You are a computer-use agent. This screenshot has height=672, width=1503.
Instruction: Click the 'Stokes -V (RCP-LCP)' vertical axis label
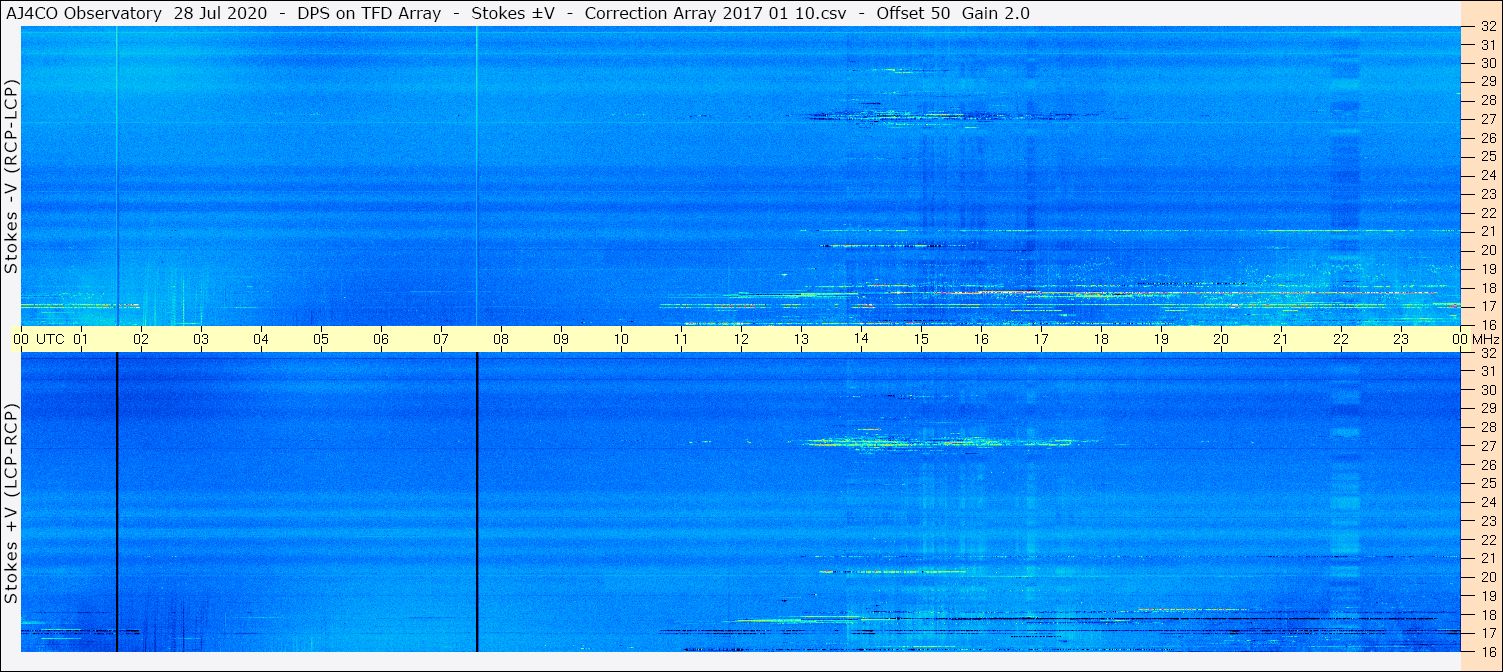[x=12, y=176]
